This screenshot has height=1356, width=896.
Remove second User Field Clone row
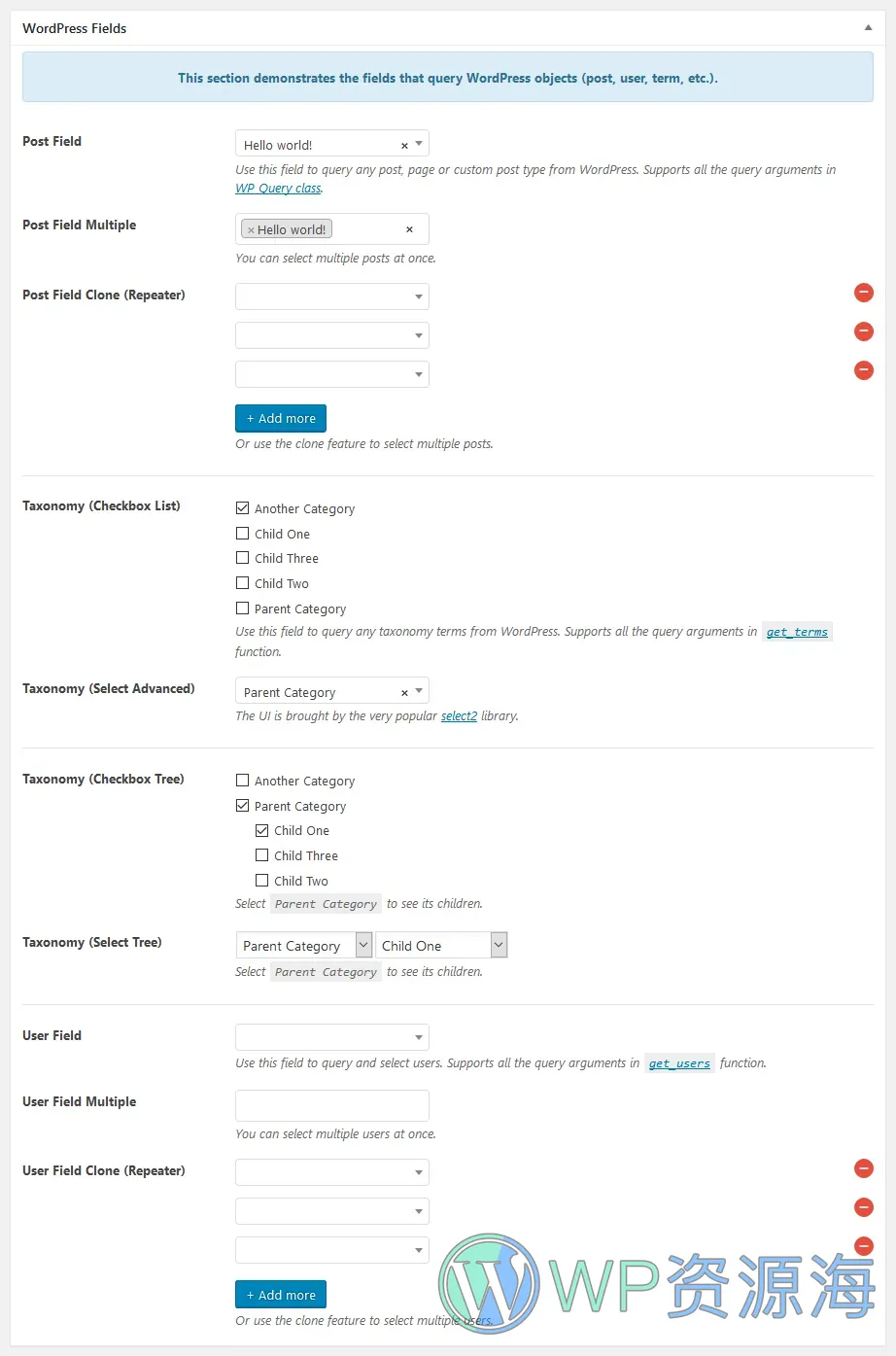coord(863,1207)
